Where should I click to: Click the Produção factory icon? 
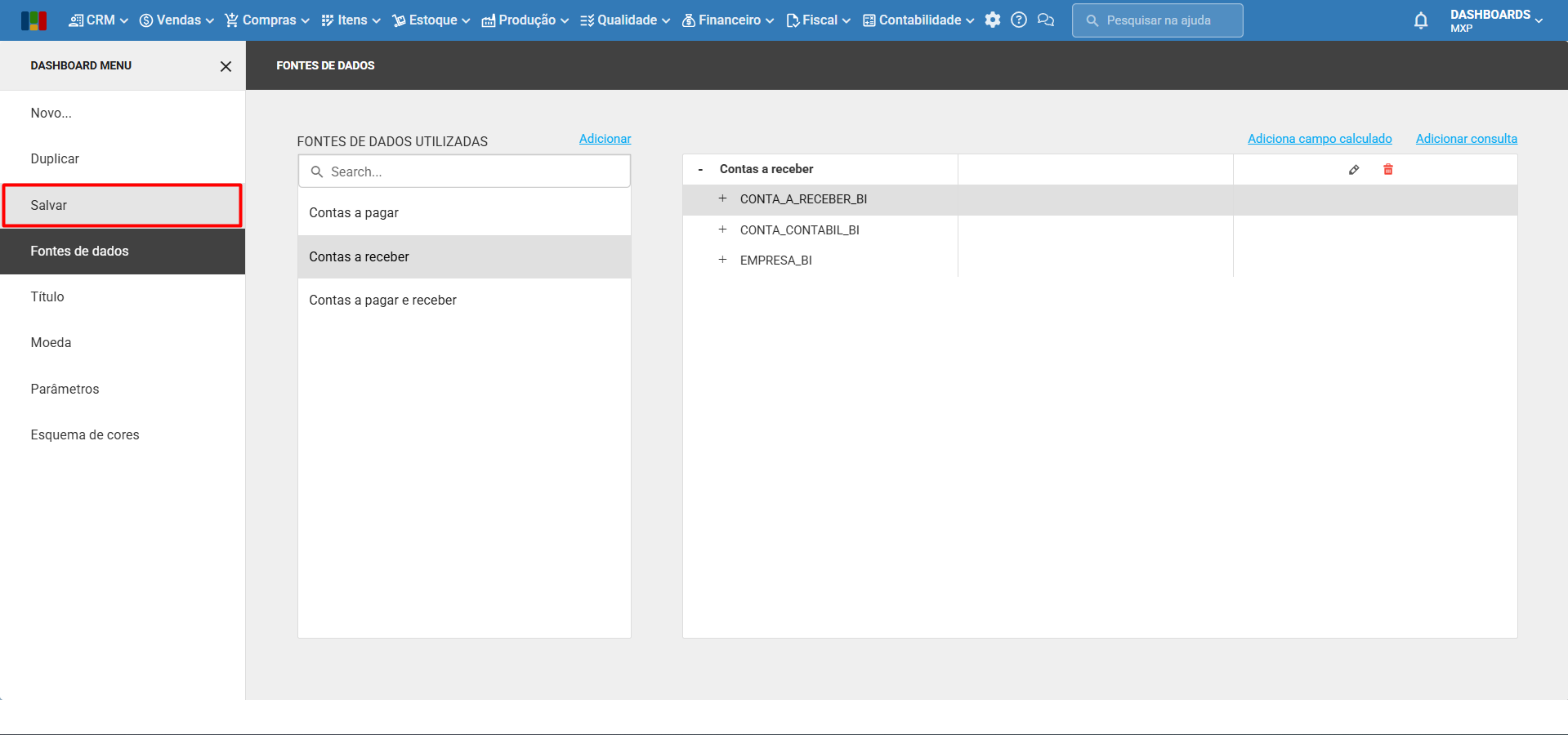click(x=489, y=20)
